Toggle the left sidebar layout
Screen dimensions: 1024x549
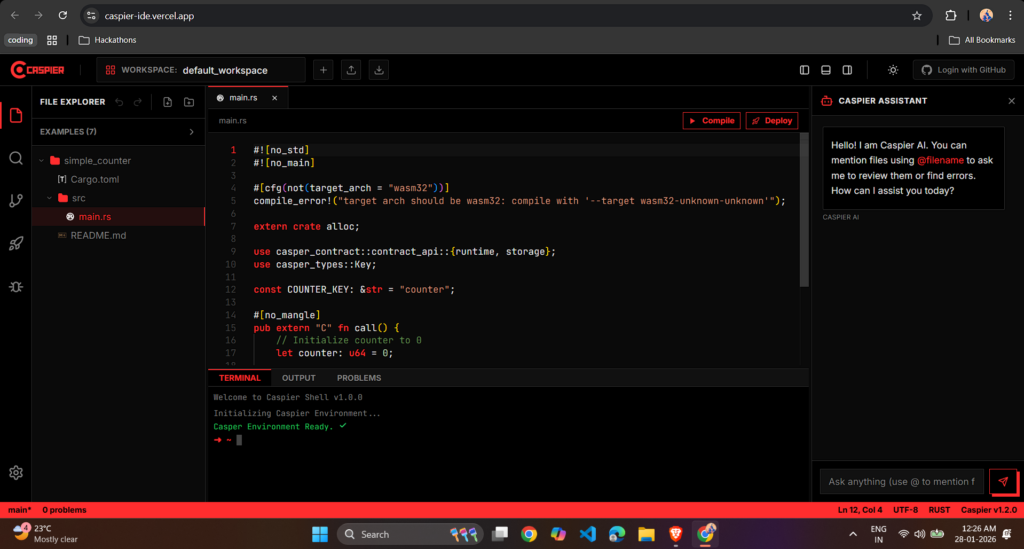805,70
